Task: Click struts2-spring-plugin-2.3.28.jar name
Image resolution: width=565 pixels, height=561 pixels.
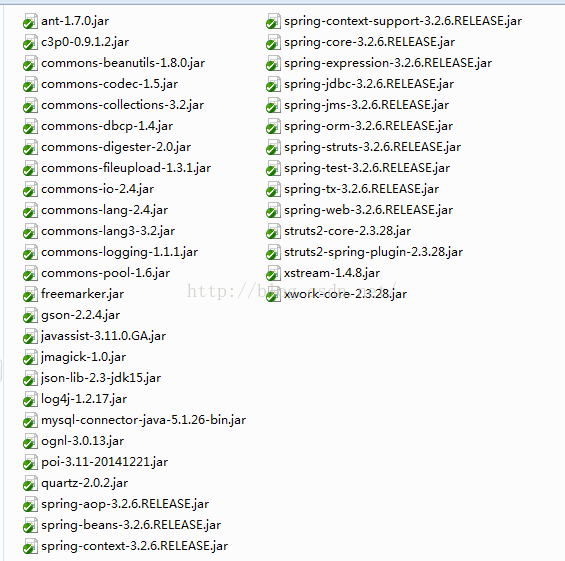Action: pyautogui.click(x=373, y=252)
